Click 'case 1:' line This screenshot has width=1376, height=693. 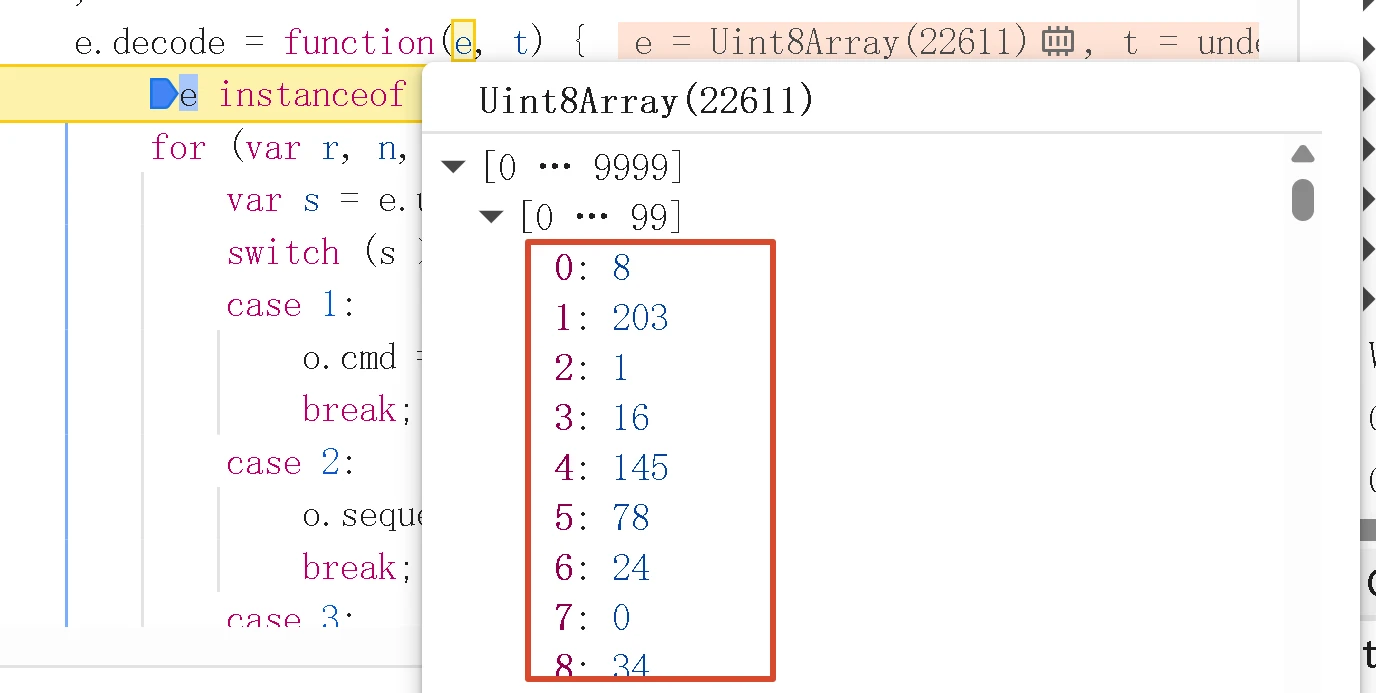[x=291, y=305]
